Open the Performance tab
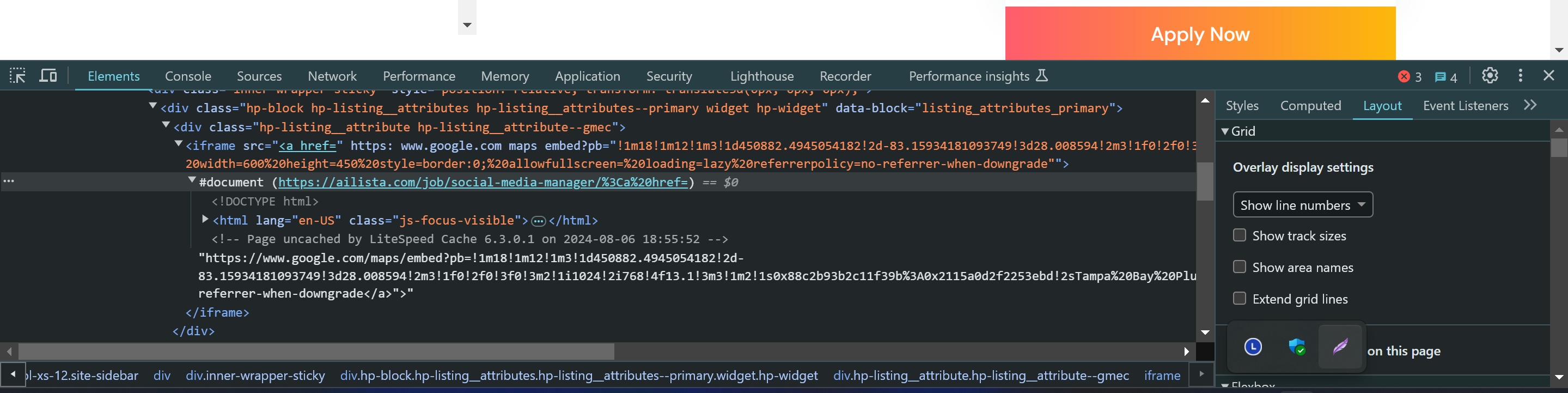 (419, 76)
